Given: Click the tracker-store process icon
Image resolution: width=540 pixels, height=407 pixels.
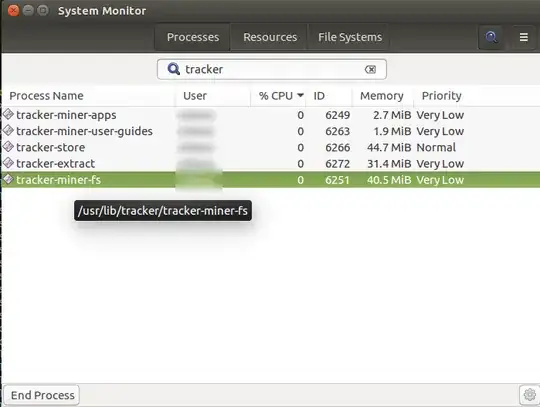Looking at the screenshot, I should point(8,147).
